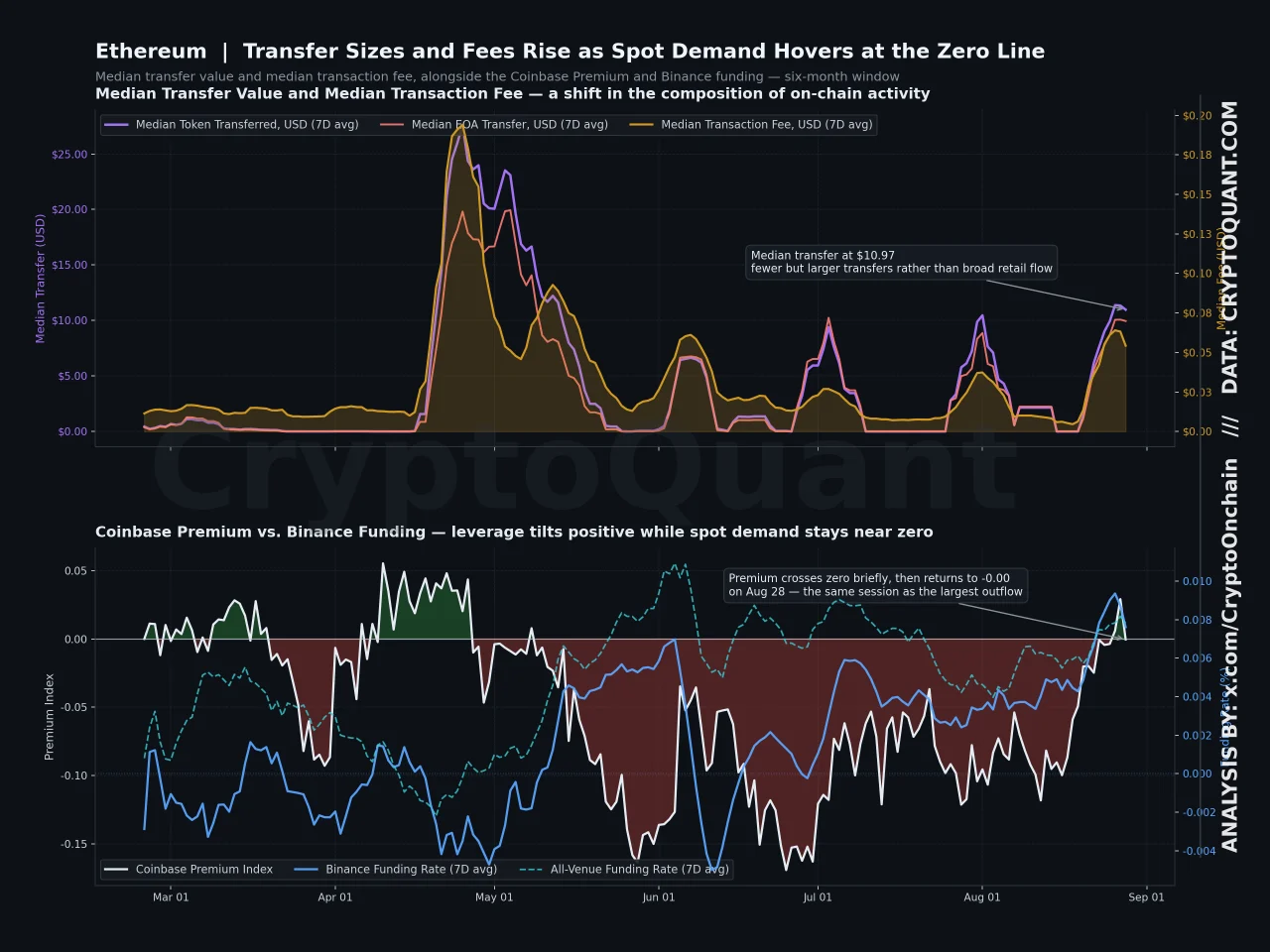
Task: Select the 'Median Transaction Fee, USD (7D avg)' legend label
Action: 767,125
